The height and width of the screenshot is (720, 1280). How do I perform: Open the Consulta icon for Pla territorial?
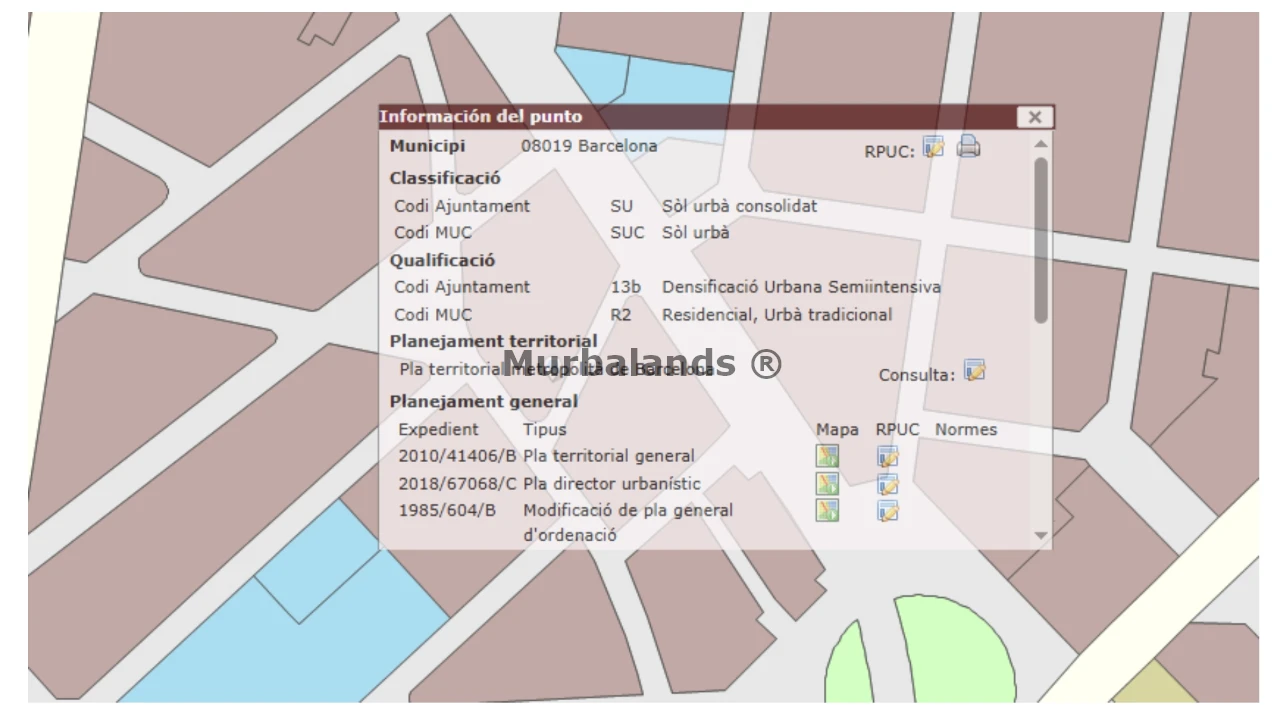click(x=974, y=370)
